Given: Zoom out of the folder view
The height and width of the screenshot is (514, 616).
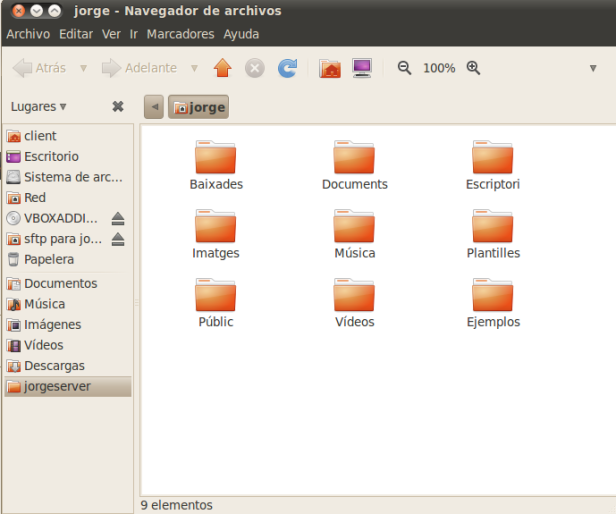Looking at the screenshot, I should 404,68.
